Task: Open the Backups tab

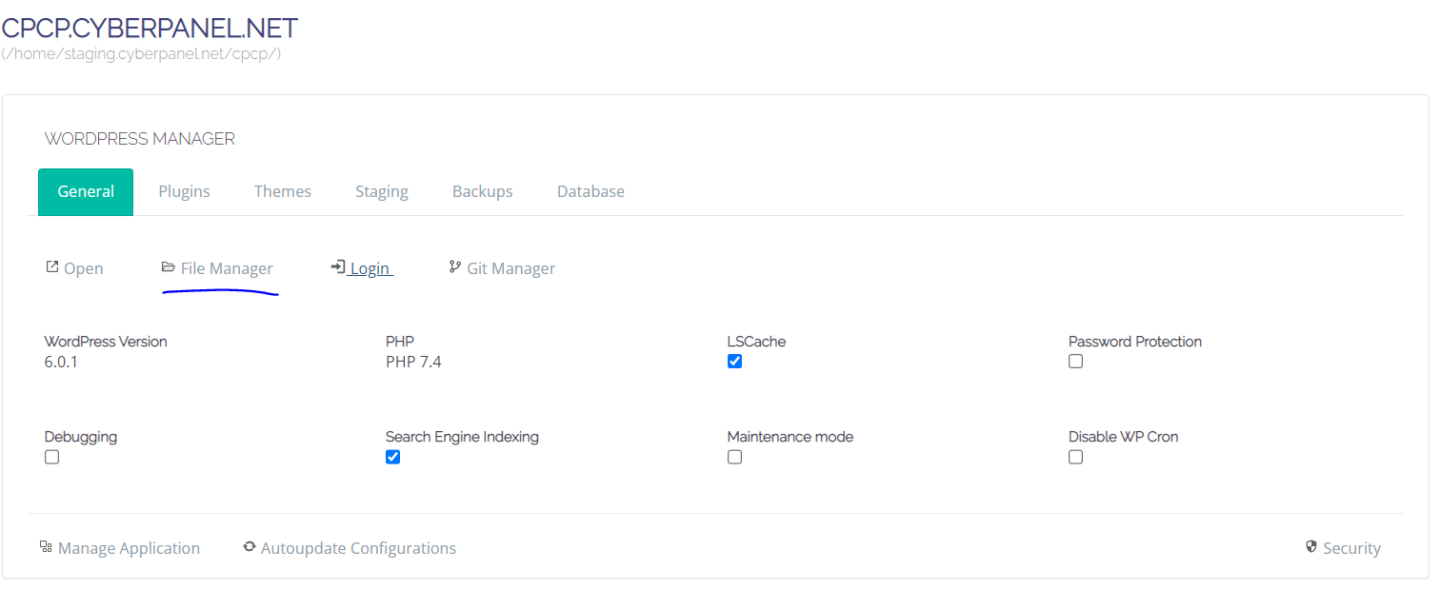Action: [x=482, y=191]
